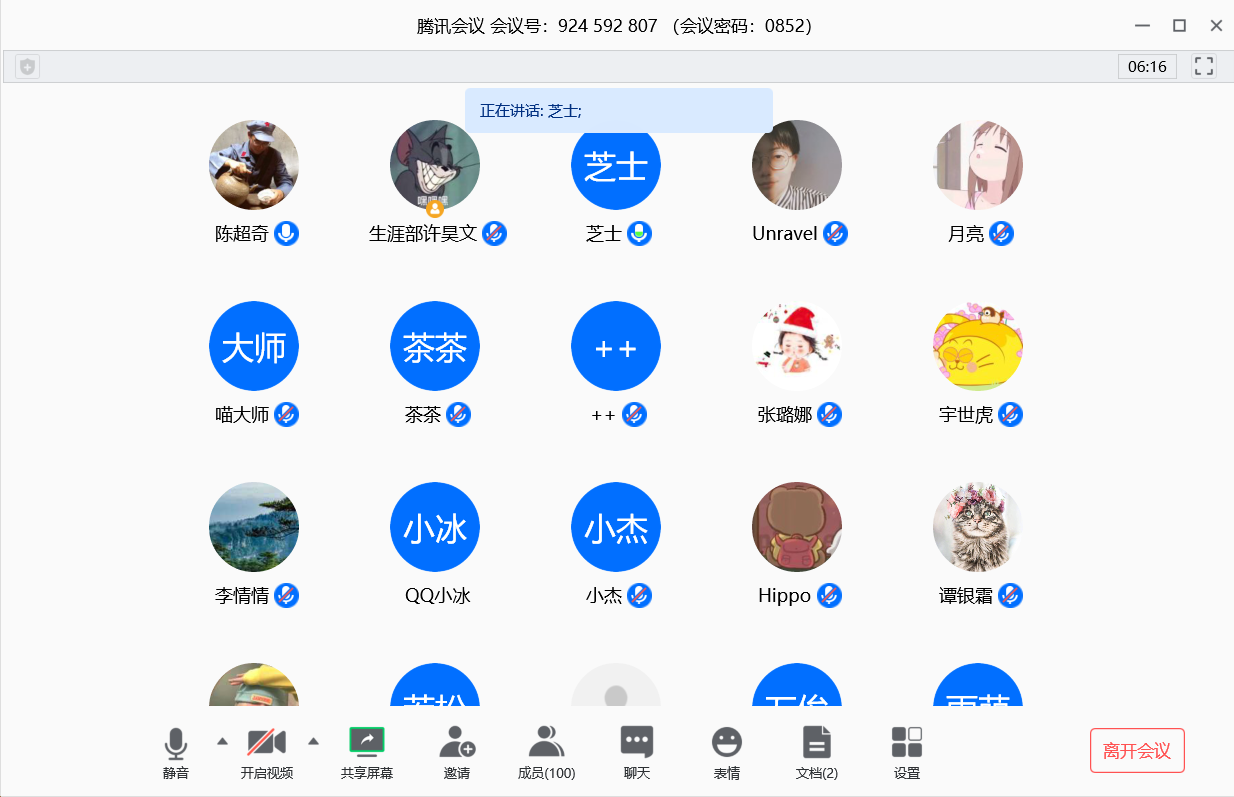Enter full screen mode
The width and height of the screenshot is (1234, 797).
[x=1204, y=67]
